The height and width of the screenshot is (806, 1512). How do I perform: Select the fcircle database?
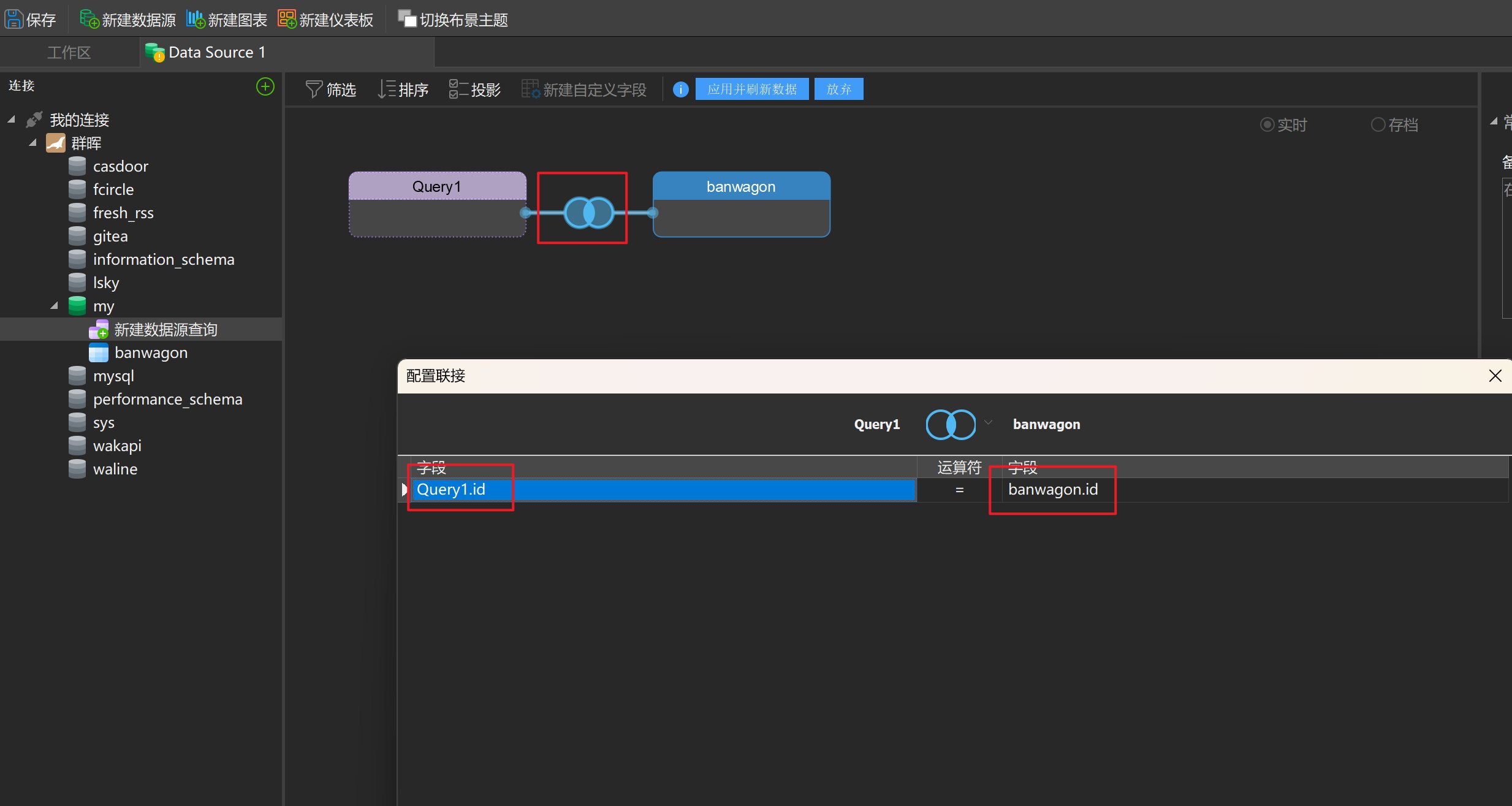[113, 189]
